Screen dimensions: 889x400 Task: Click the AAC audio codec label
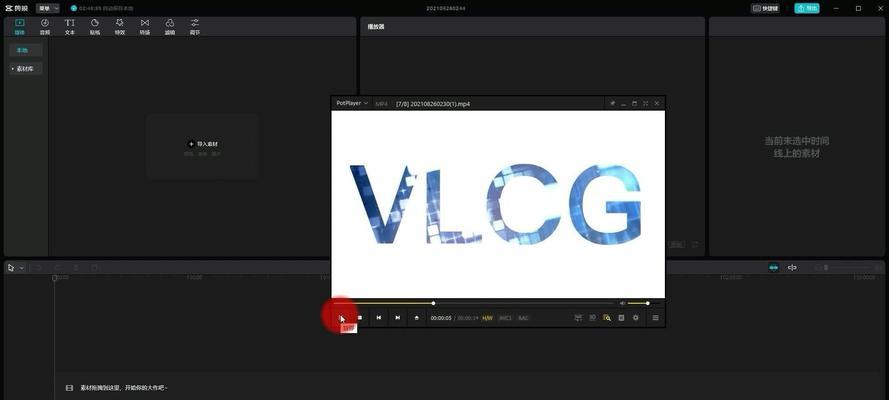[x=523, y=318]
